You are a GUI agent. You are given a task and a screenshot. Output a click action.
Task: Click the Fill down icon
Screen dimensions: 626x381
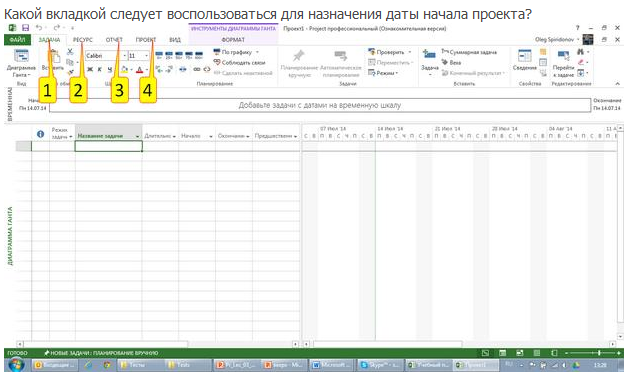(581, 73)
